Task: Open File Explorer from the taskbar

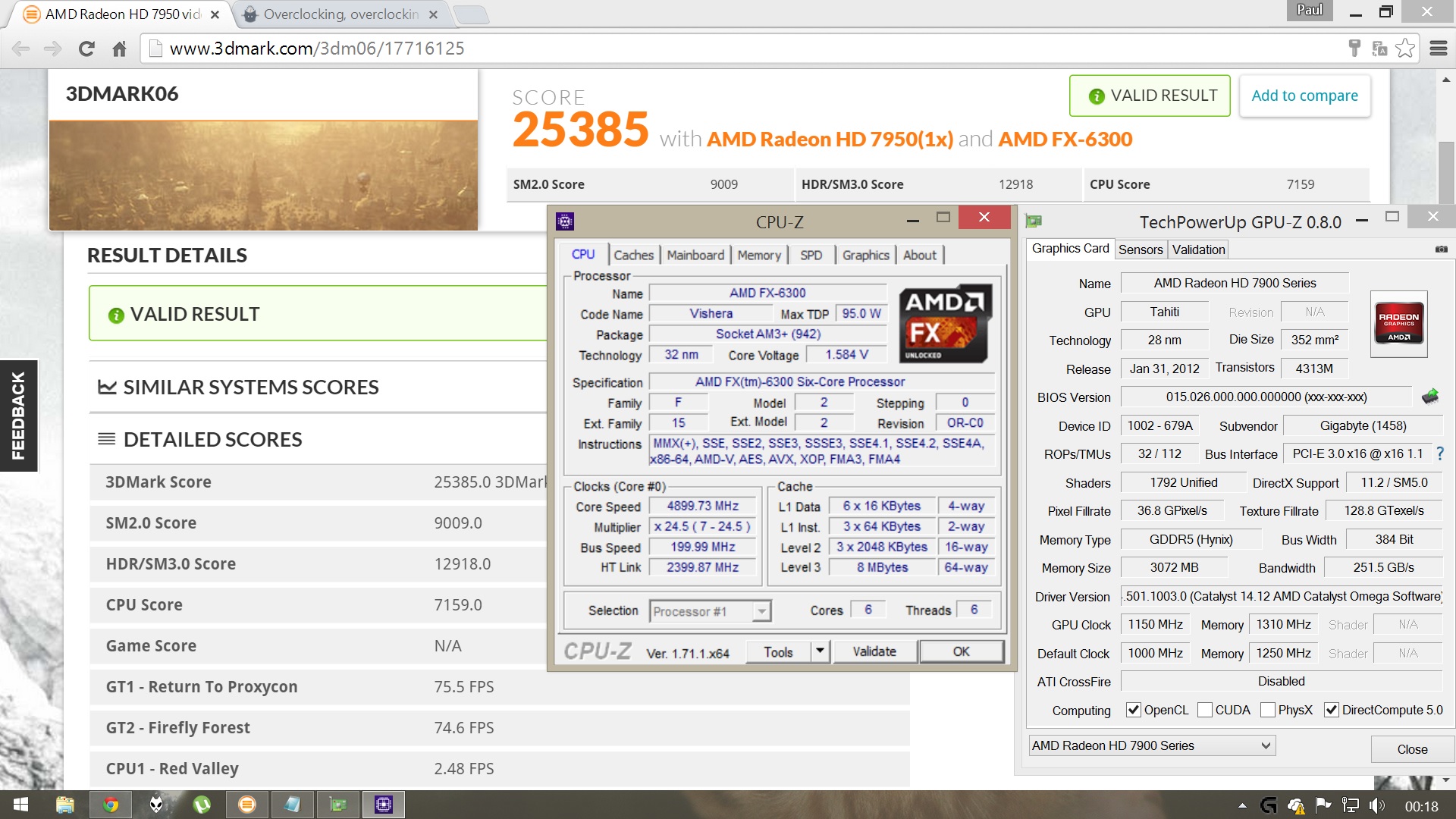Action: point(65,804)
